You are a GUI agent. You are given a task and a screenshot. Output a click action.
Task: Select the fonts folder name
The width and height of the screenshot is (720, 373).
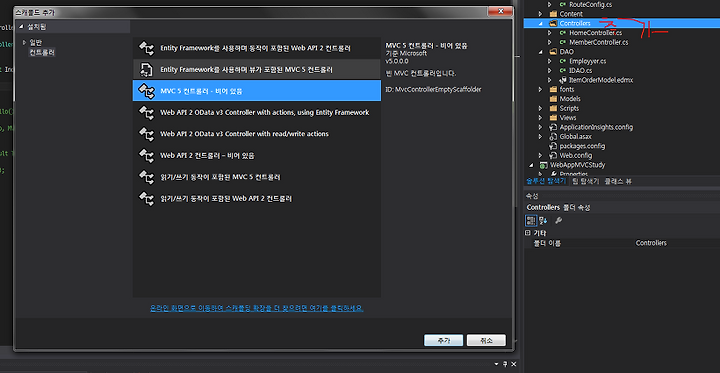pos(567,90)
